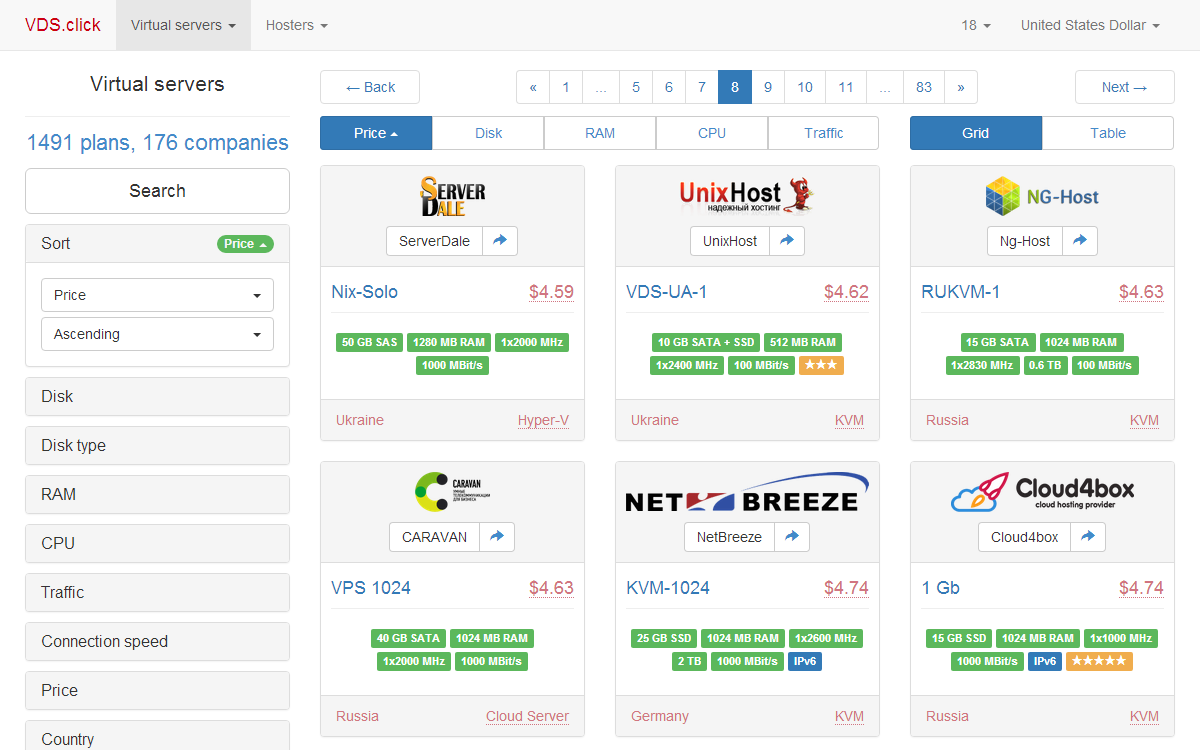Click the IPv6 badge on the 1 Gb plan
Viewport: 1200px width, 750px height.
pyautogui.click(x=1044, y=662)
